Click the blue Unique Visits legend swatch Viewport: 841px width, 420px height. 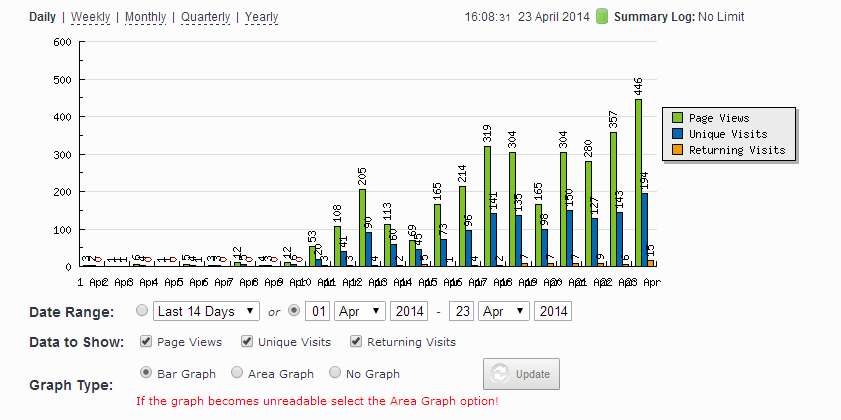677,134
